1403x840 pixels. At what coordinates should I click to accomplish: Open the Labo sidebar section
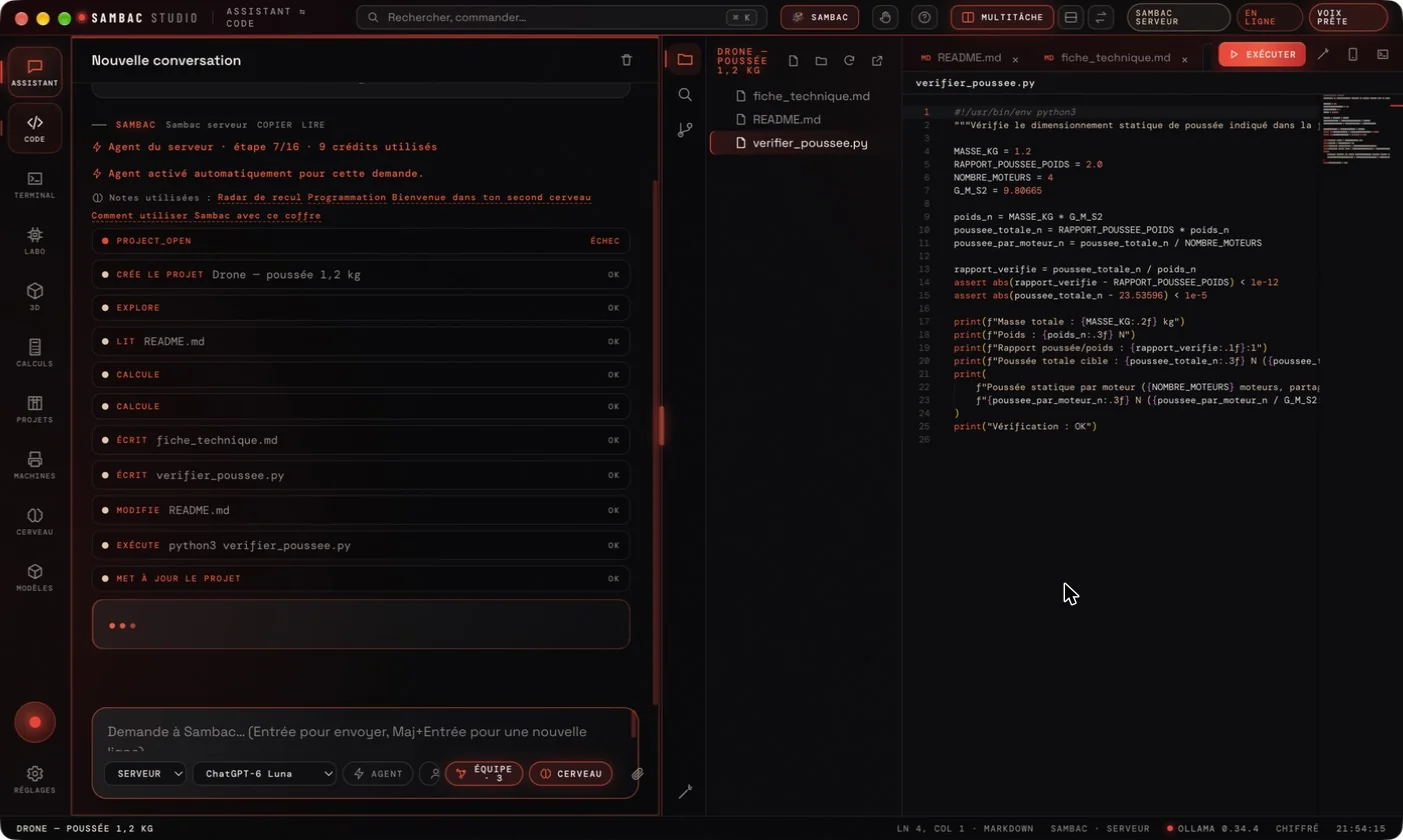(x=35, y=240)
